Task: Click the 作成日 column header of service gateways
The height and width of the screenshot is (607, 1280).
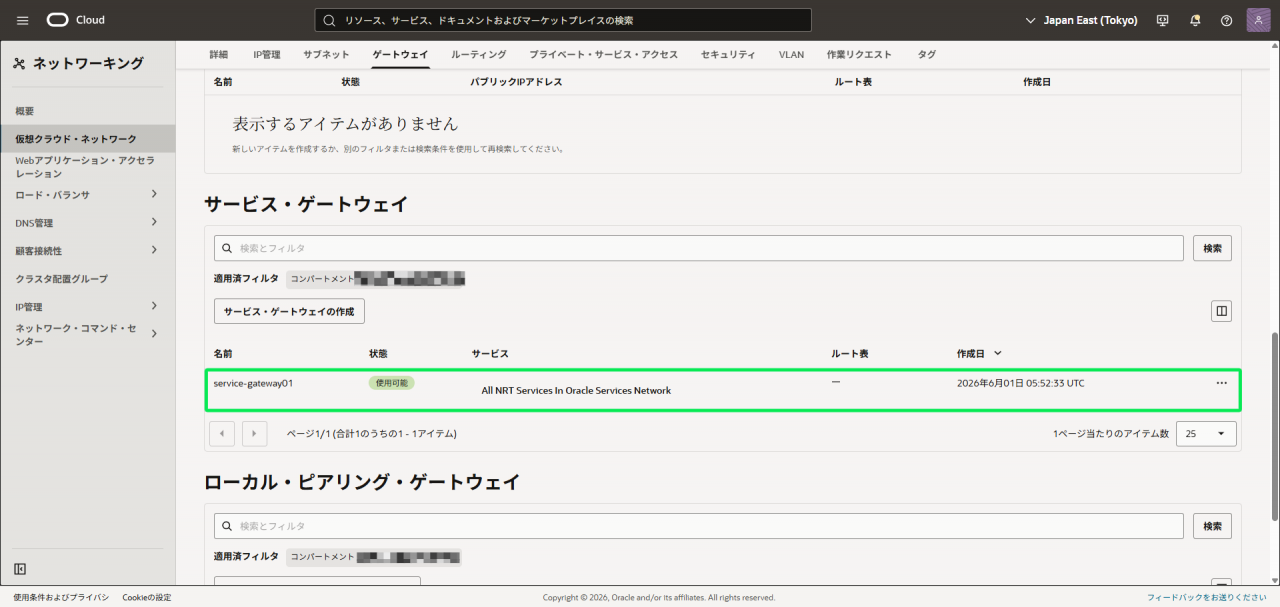Action: coord(970,354)
